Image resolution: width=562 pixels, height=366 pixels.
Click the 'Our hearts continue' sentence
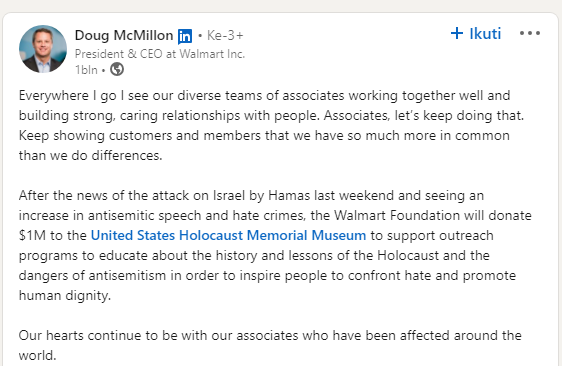pos(270,336)
